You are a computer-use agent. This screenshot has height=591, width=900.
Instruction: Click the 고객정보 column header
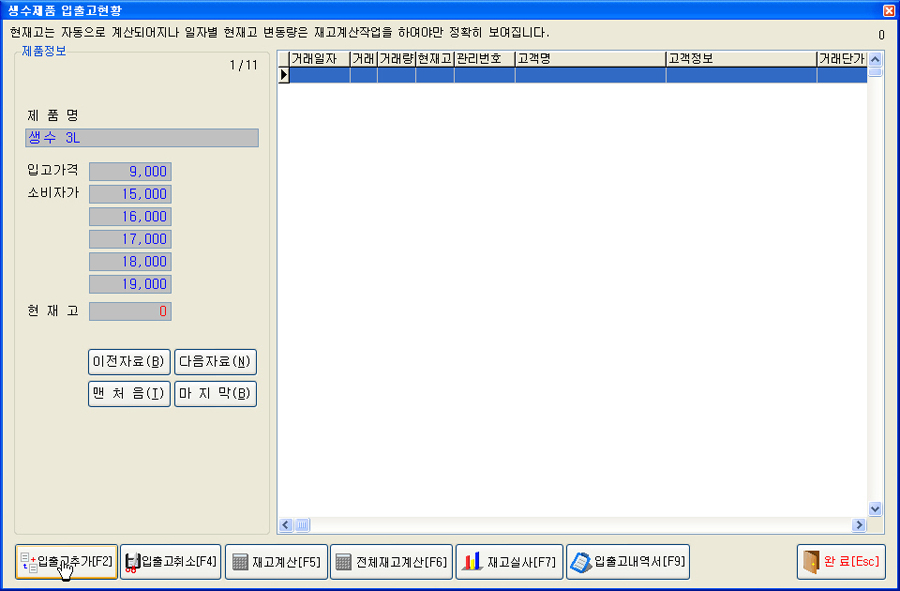point(742,59)
